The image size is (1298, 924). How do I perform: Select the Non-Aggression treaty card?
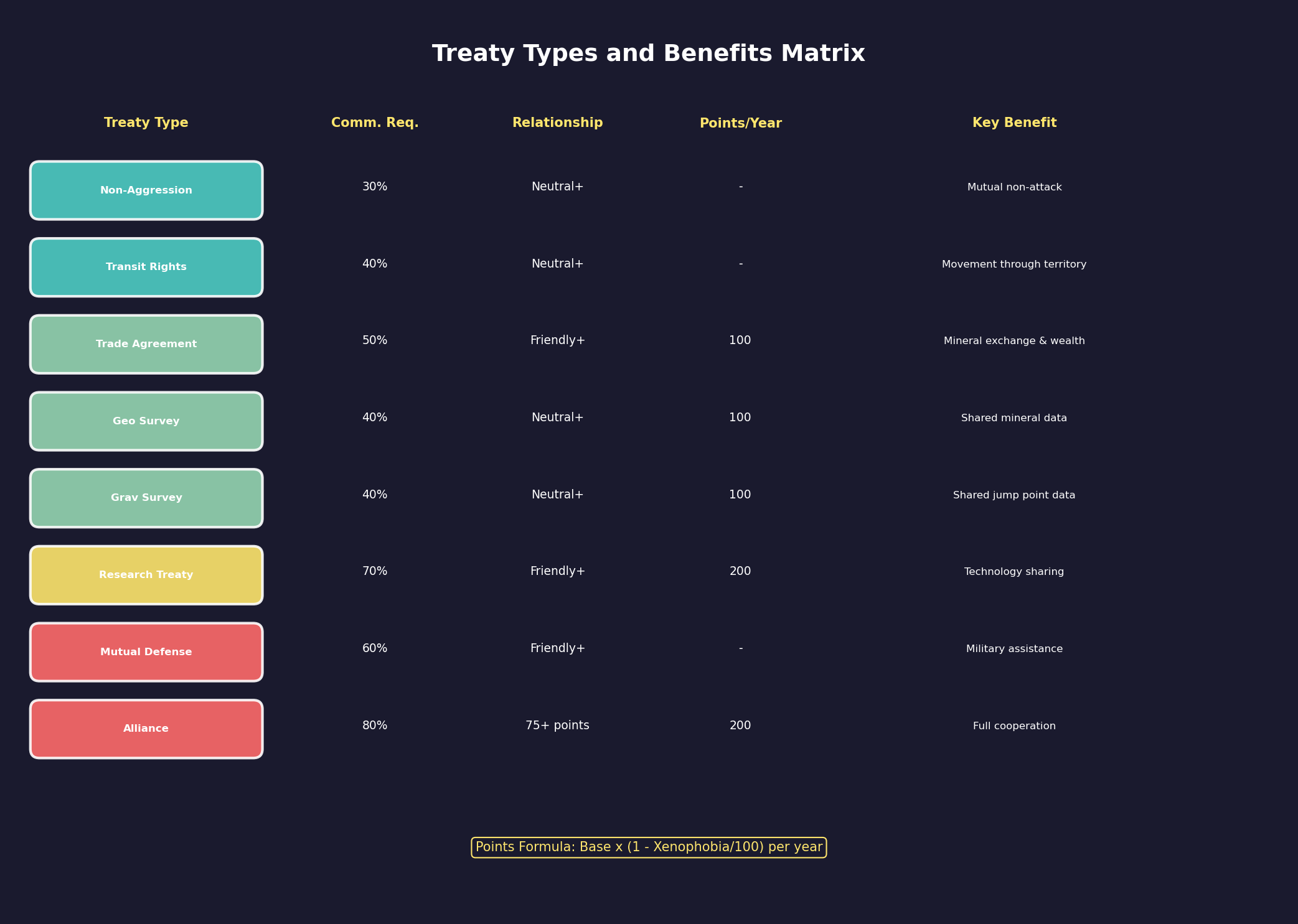[146, 190]
